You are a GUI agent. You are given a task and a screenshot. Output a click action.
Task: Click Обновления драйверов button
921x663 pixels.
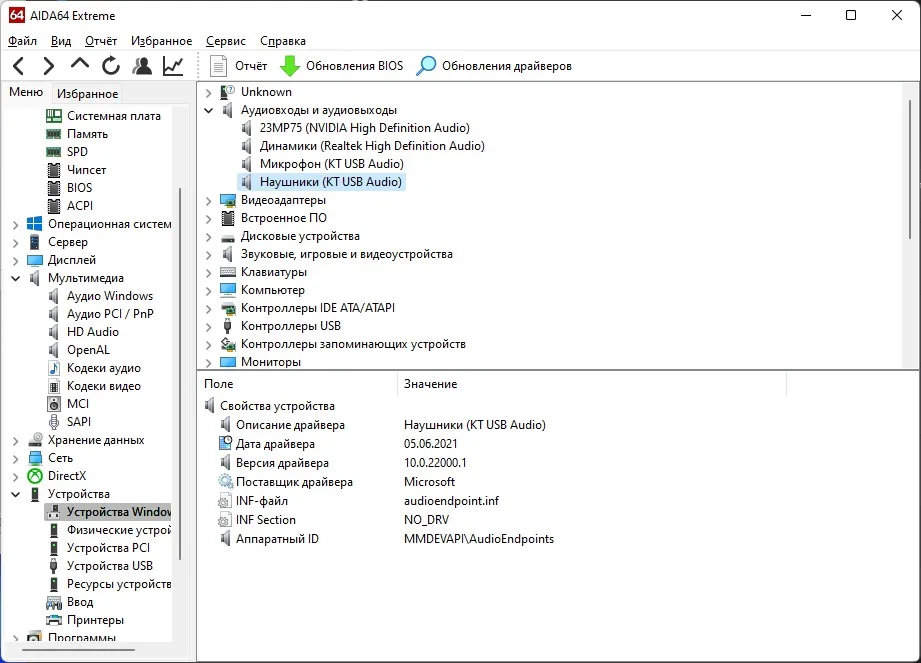[x=493, y=66]
